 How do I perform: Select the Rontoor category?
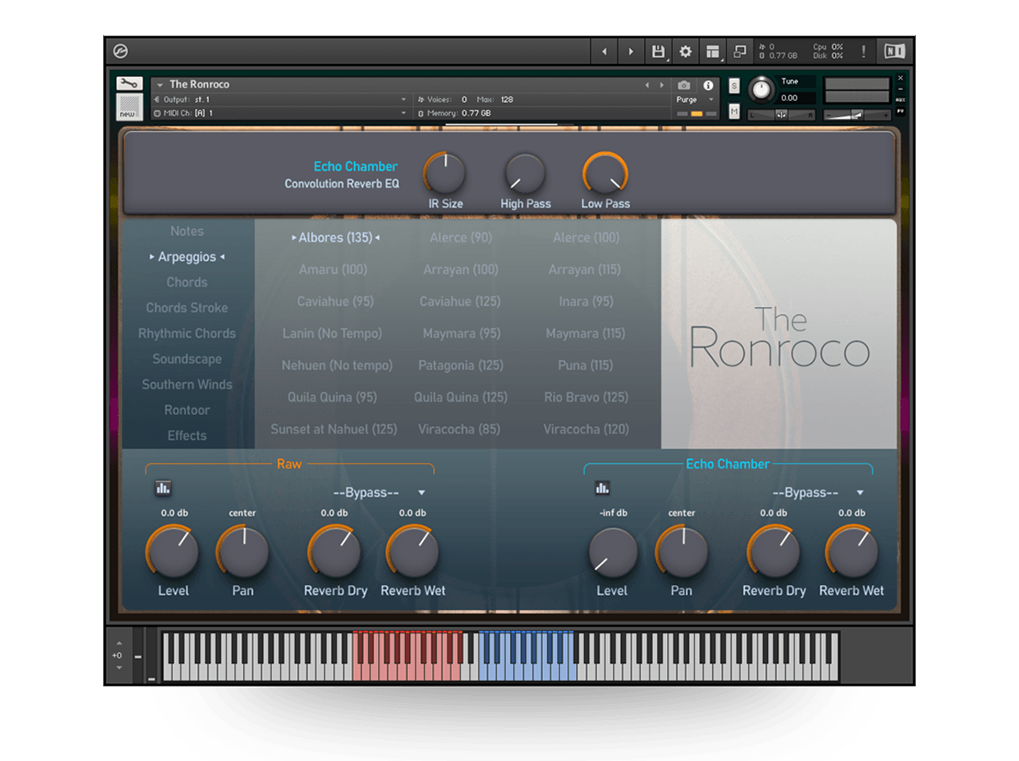click(x=187, y=410)
